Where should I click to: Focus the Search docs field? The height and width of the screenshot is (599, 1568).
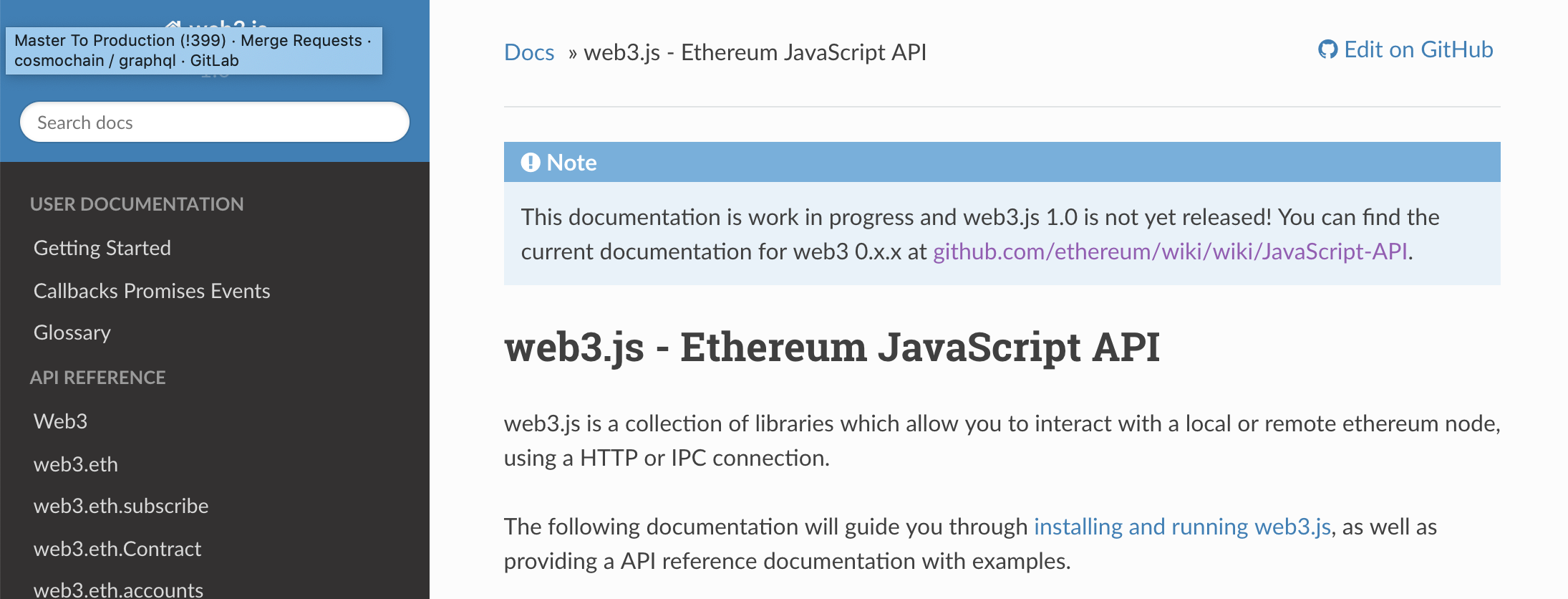pyautogui.click(x=215, y=123)
